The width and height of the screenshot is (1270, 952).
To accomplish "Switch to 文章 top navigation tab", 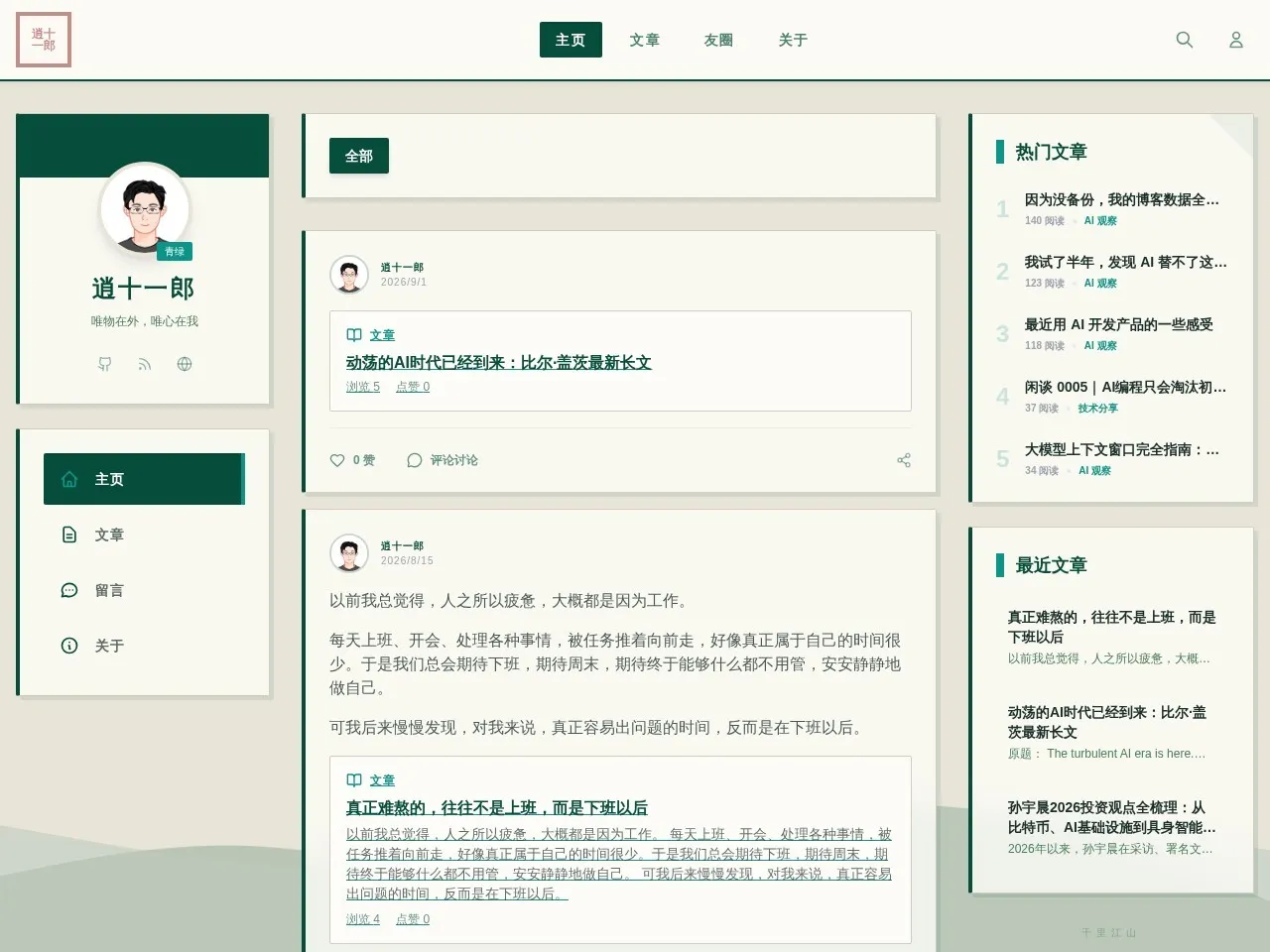I will coord(645,40).
